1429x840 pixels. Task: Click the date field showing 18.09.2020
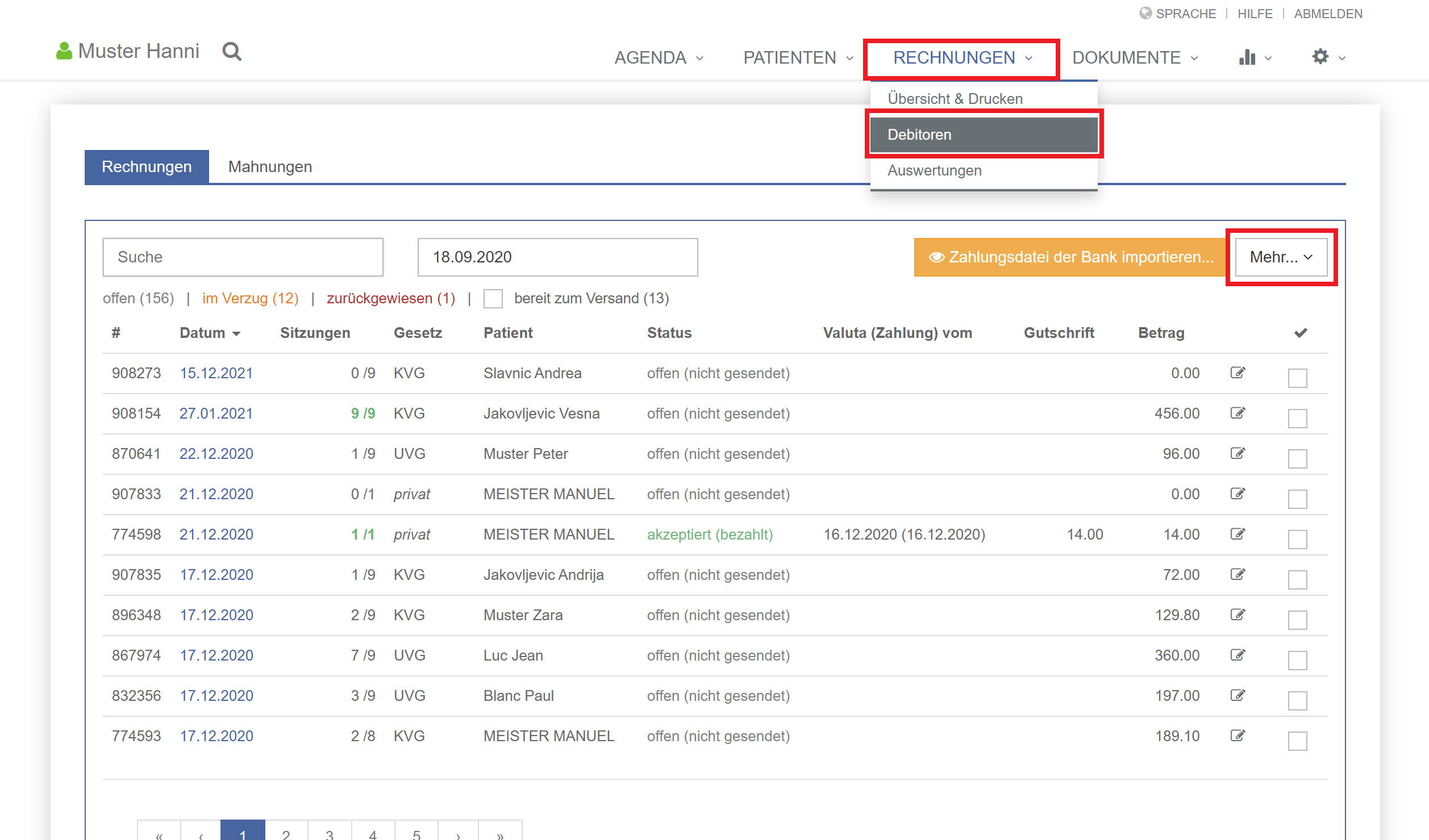pos(557,257)
